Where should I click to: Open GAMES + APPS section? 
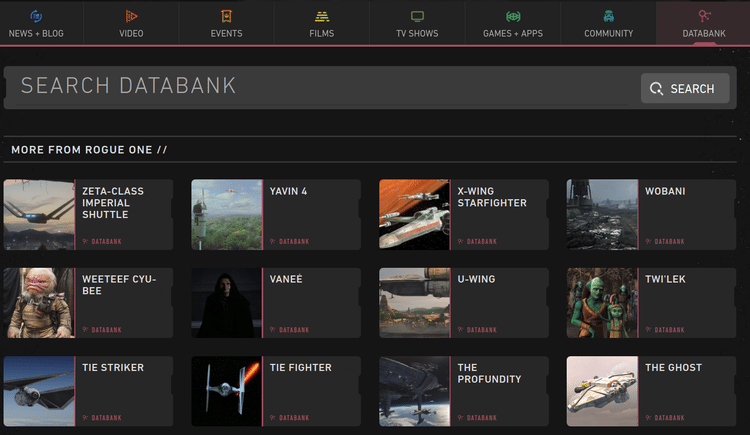click(513, 33)
